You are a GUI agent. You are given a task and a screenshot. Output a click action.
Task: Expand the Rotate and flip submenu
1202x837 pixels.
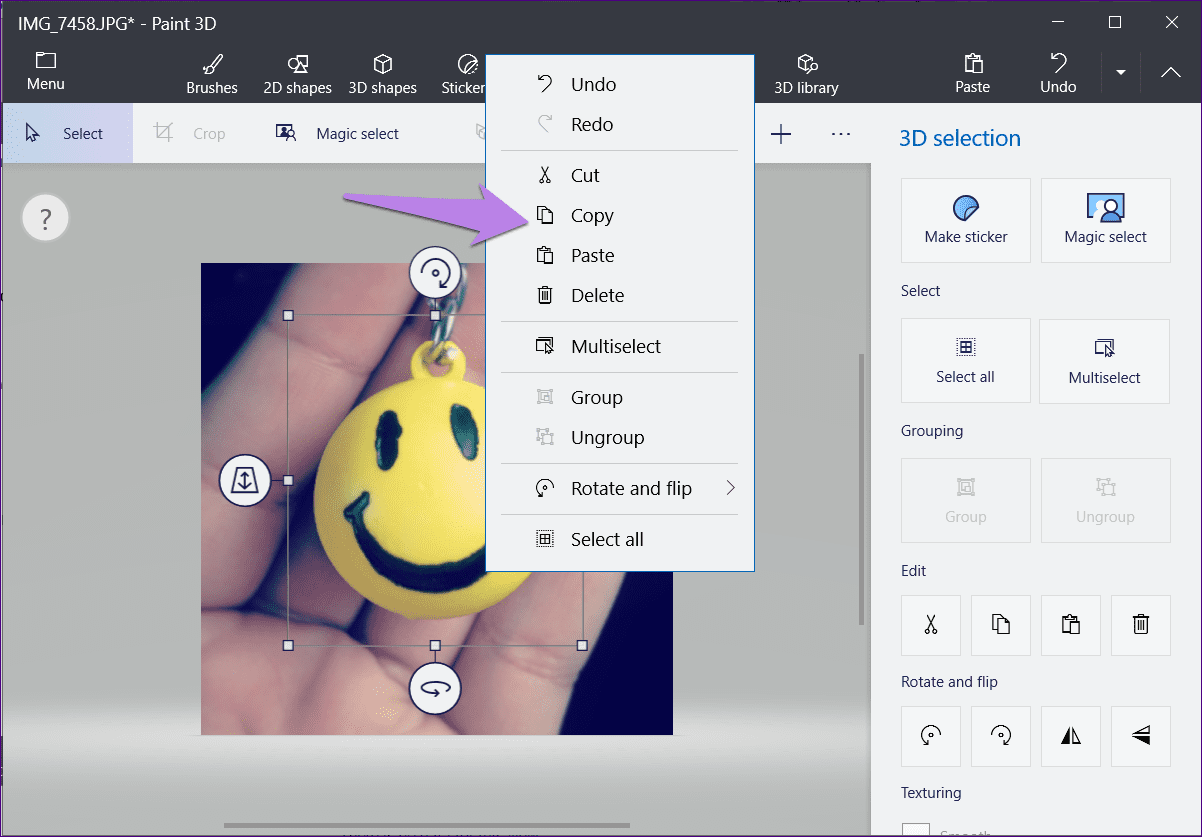[620, 489]
